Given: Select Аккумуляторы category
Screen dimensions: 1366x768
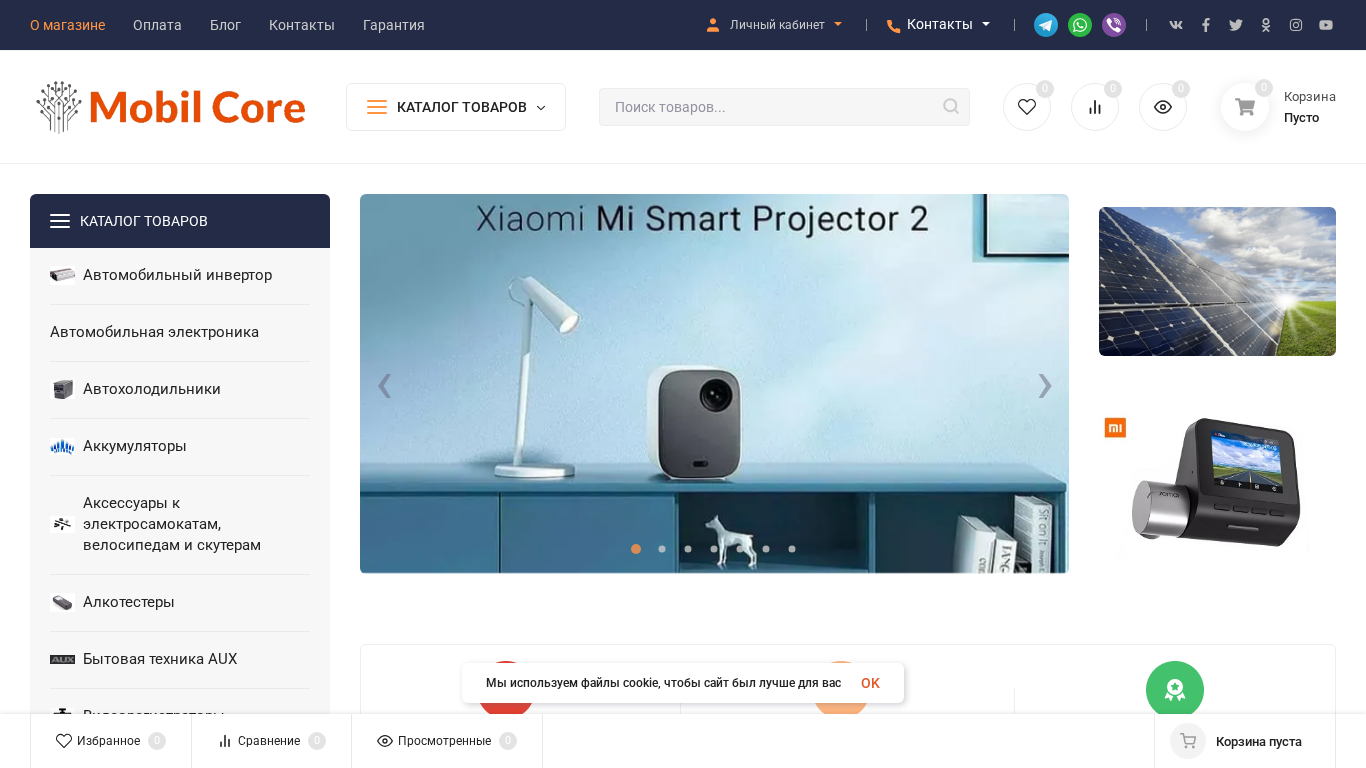Looking at the screenshot, I should (x=180, y=446).
